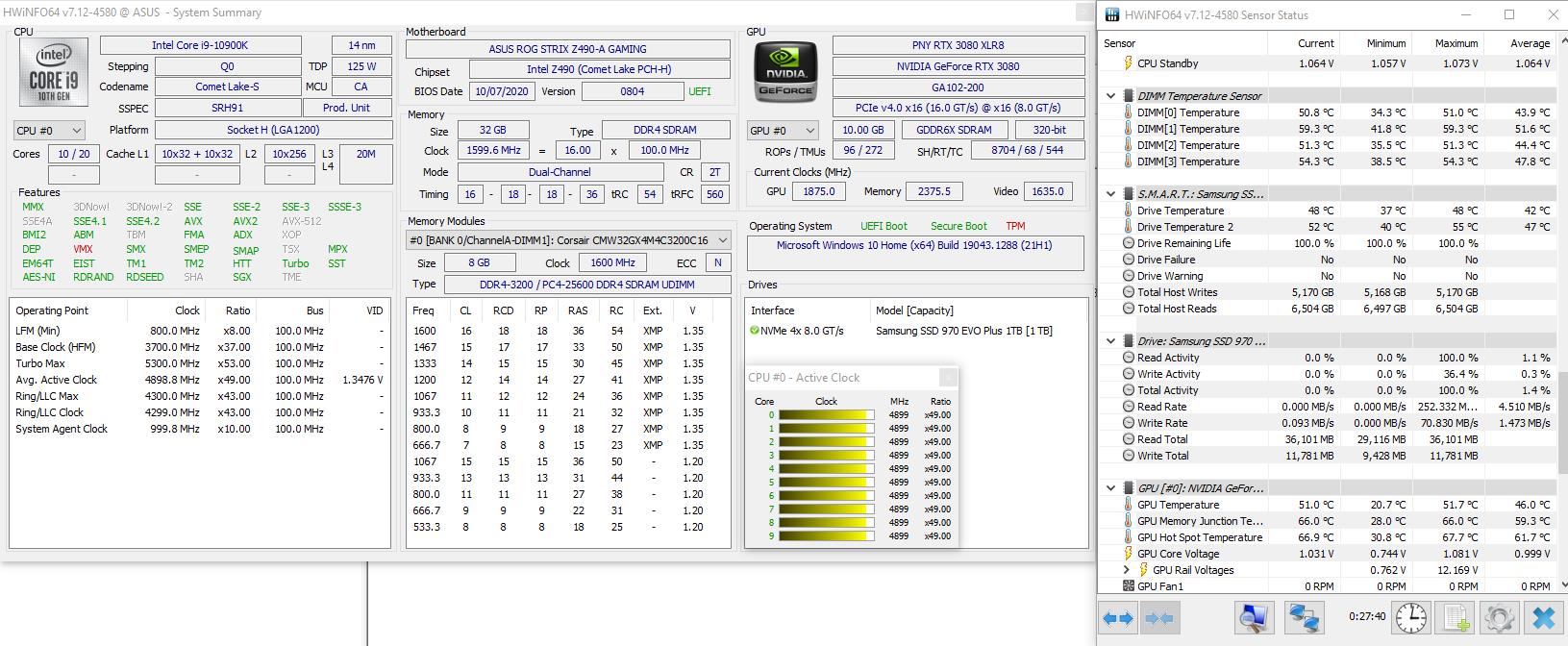Collapse the GPU [#0] NVIDIA group
Image resolution: width=1568 pixels, height=646 pixels.
point(1111,488)
